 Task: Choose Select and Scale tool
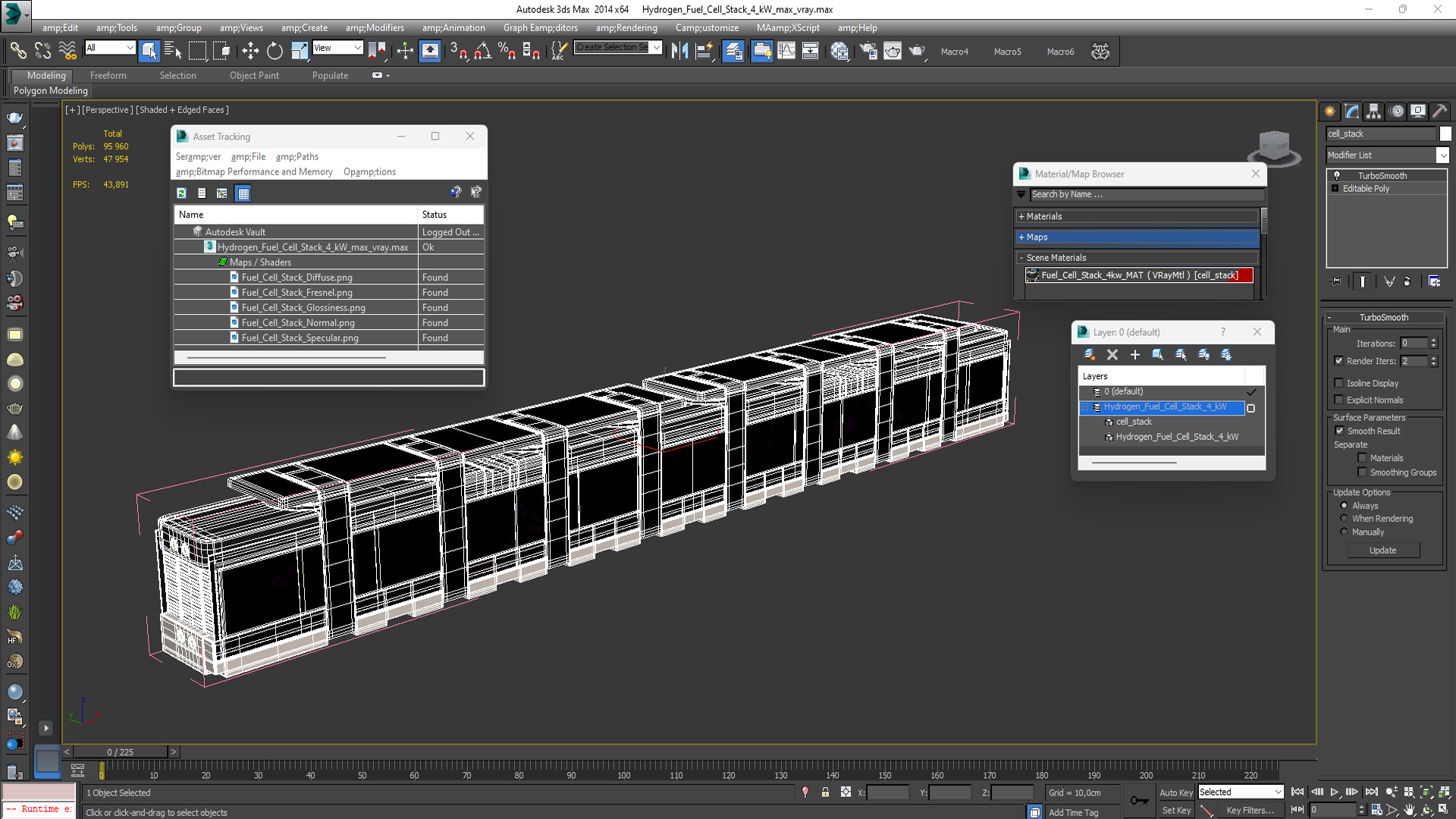(300, 51)
